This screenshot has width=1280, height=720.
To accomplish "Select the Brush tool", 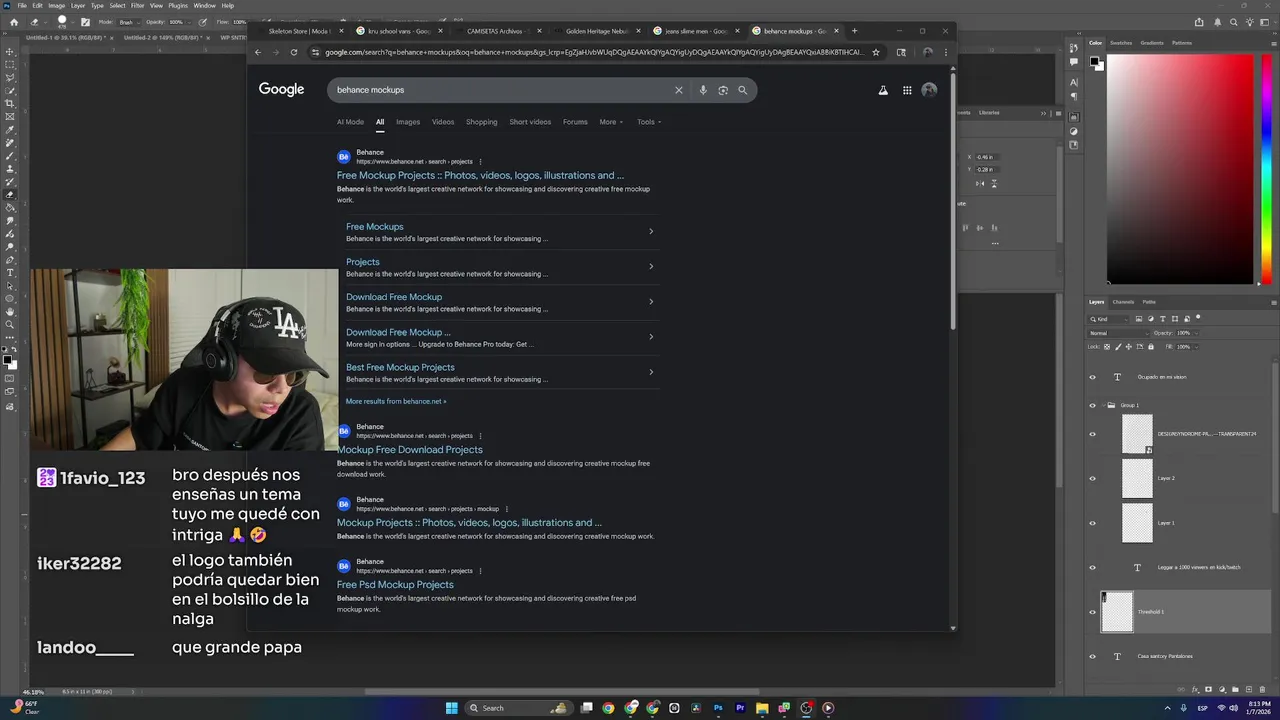I will (x=10, y=157).
